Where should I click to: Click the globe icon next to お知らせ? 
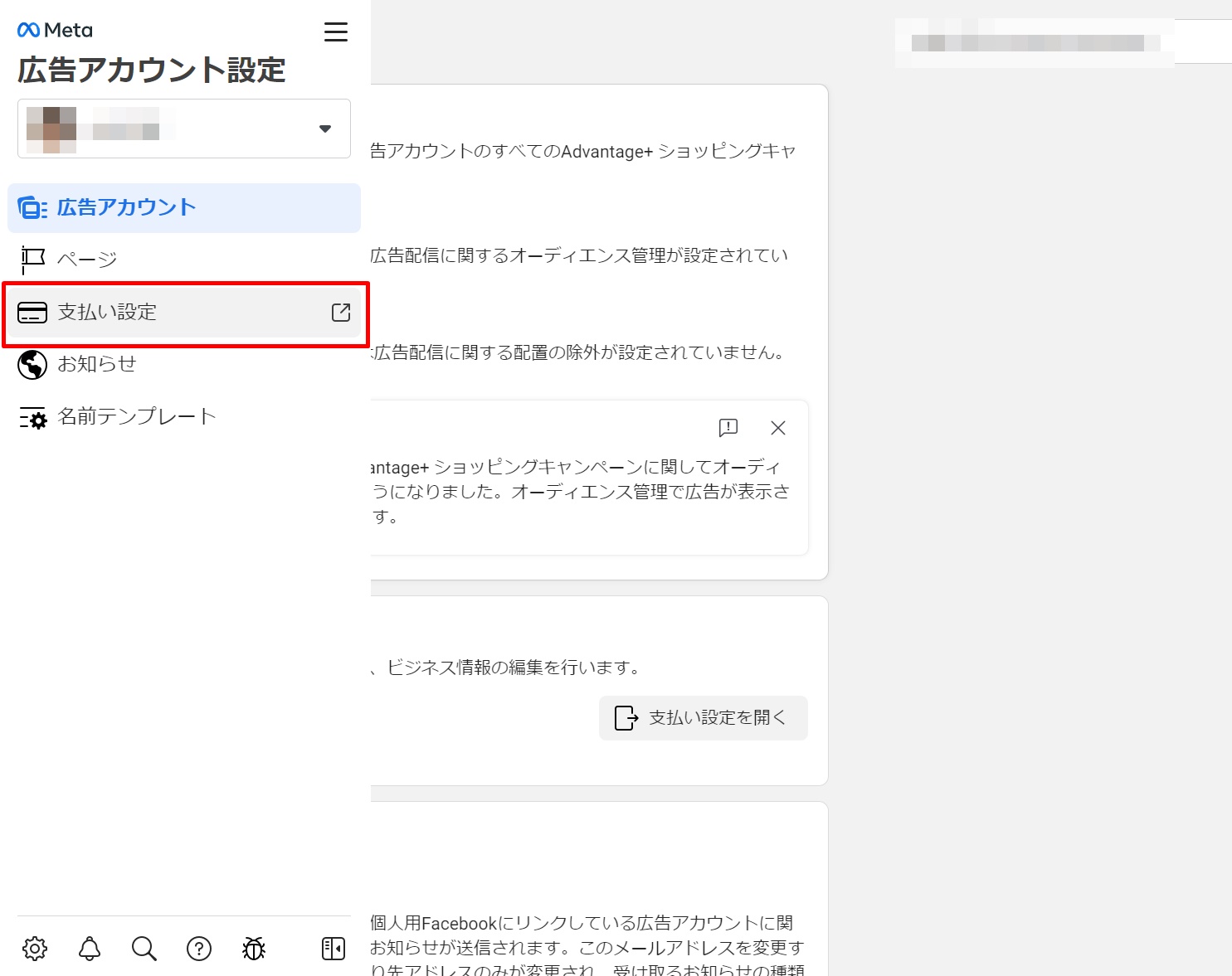[32, 365]
